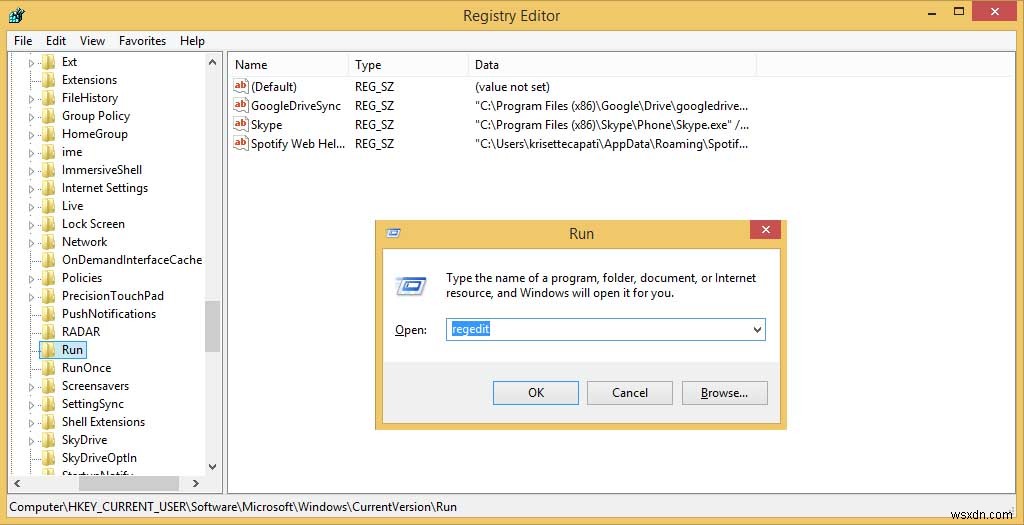Image resolution: width=1024 pixels, height=525 pixels.
Task: Click the tree scroll down arrow
Action: coord(212,466)
